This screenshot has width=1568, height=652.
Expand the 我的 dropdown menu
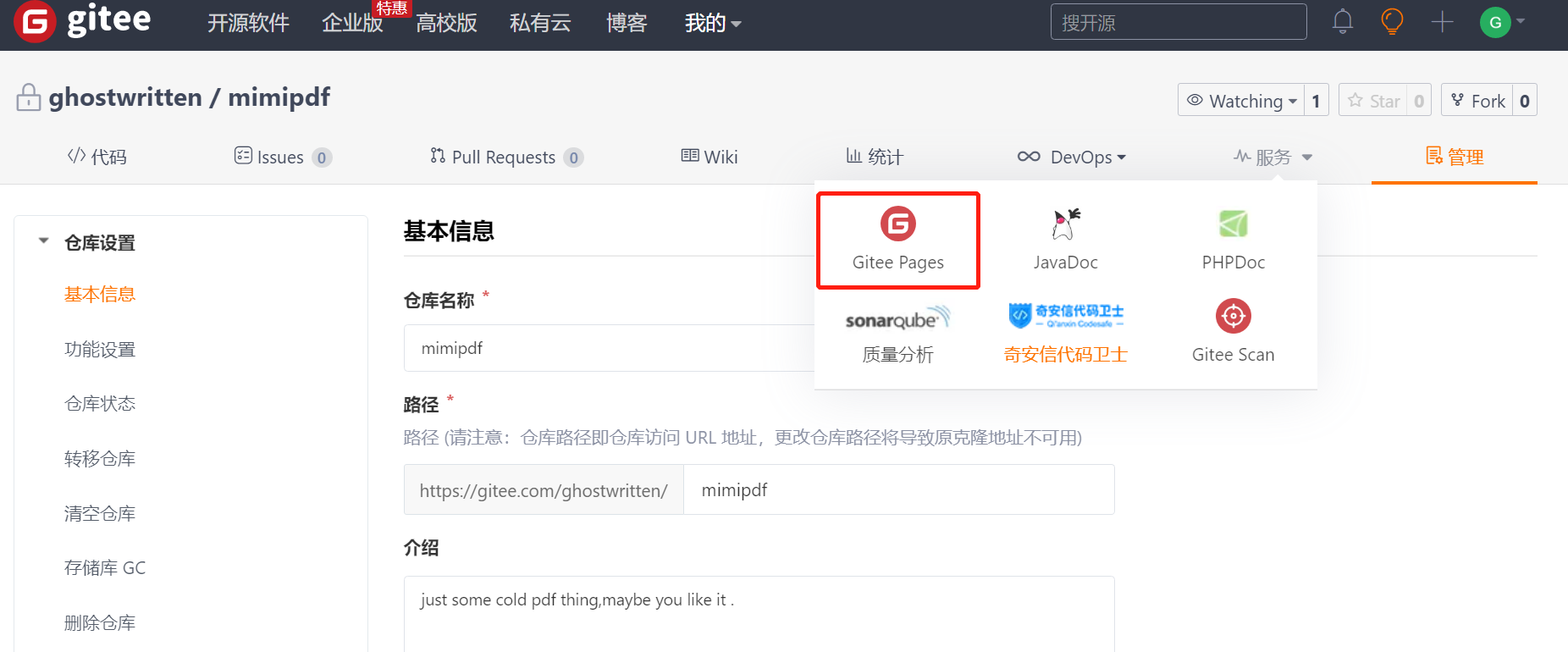point(713,23)
